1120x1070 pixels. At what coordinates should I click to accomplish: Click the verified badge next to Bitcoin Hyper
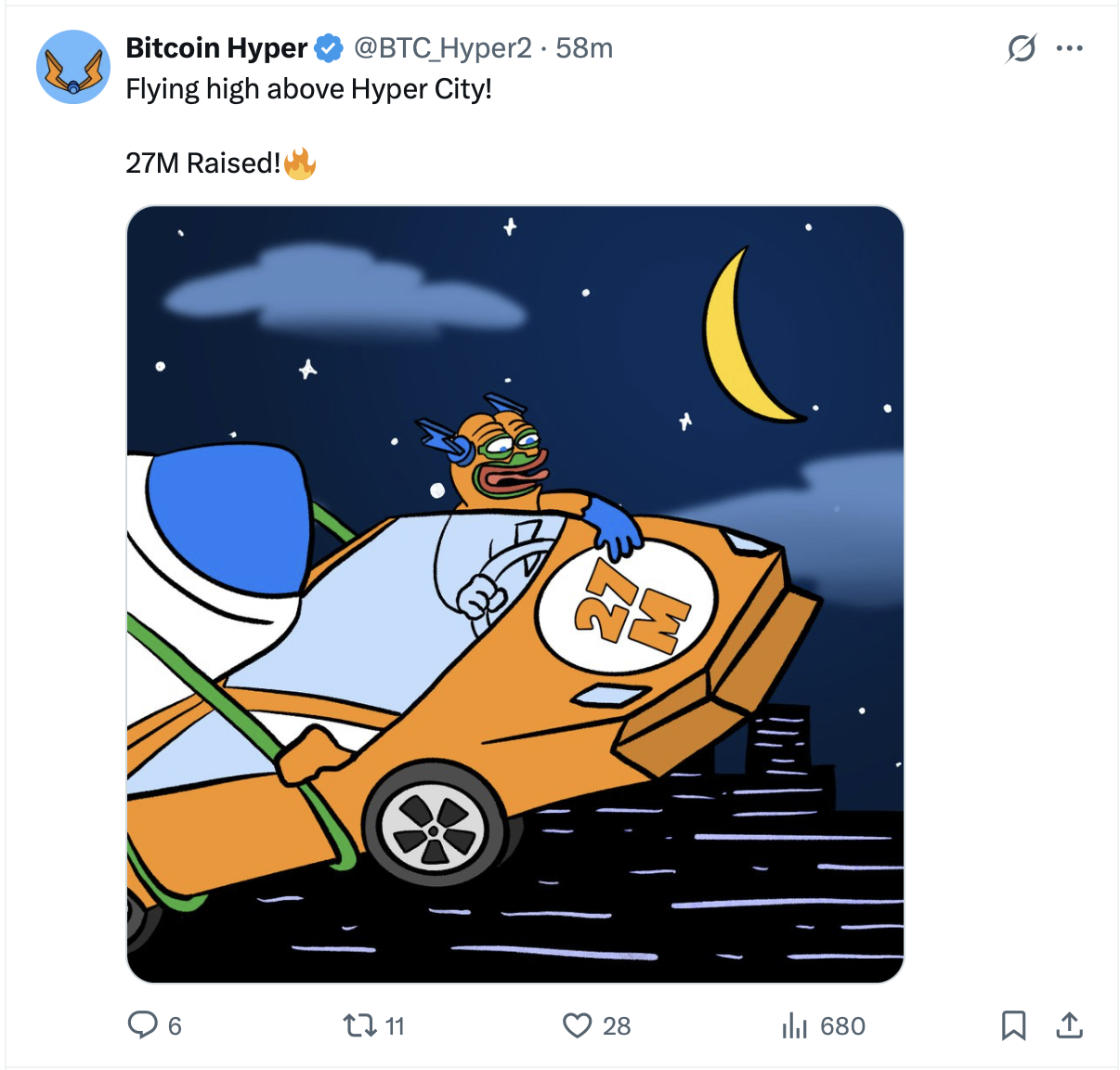coord(327,47)
